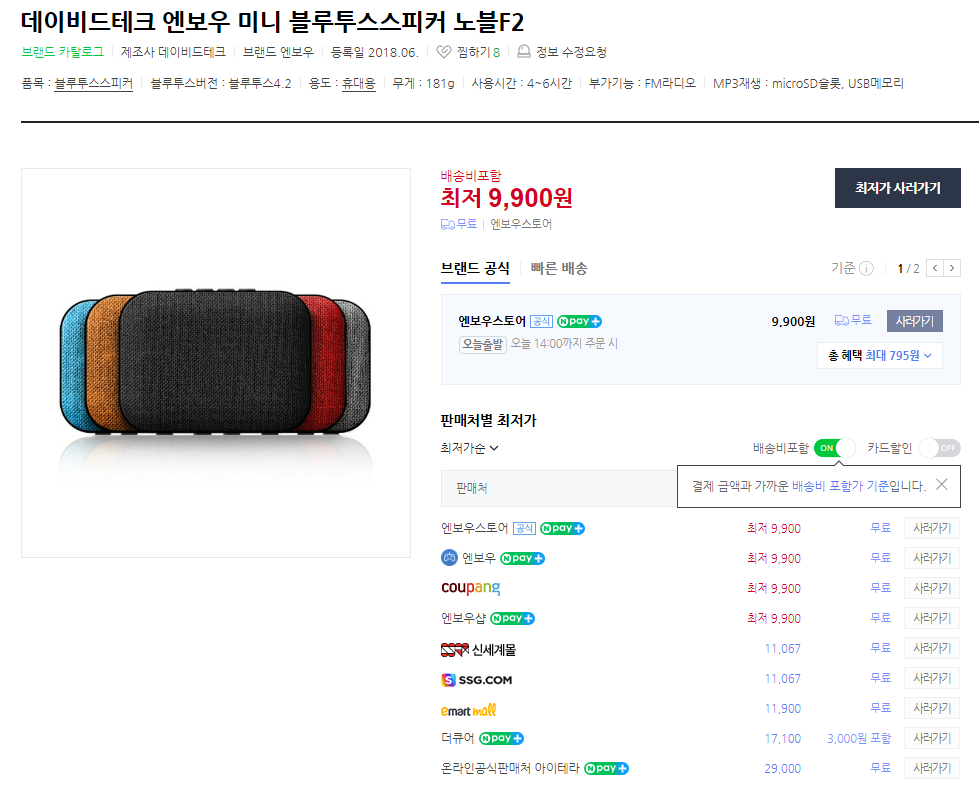979x791 pixels.
Task: Open the 신세계몰 seller logo
Action: click(x=478, y=650)
